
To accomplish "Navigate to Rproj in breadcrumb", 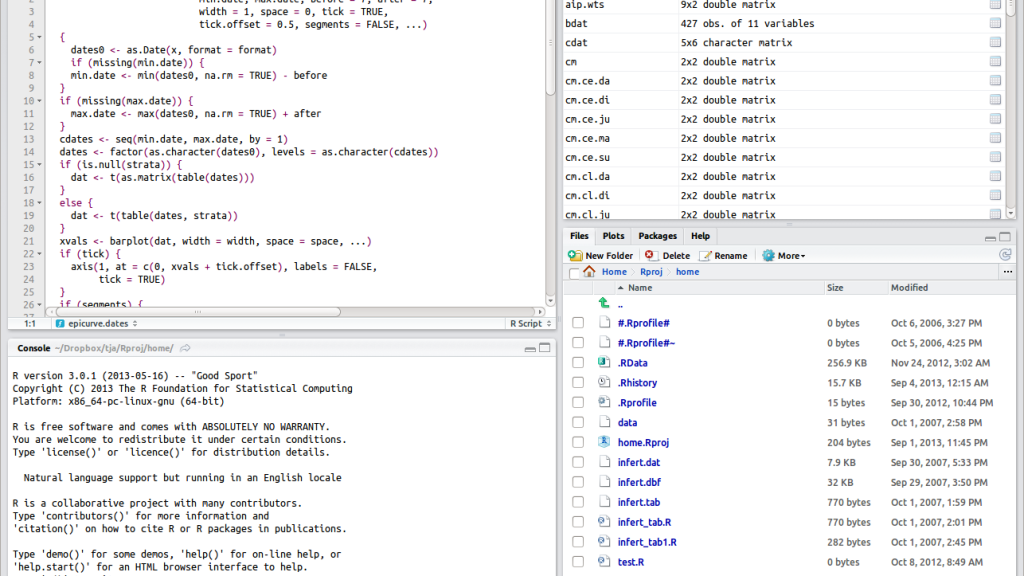I will pyautogui.click(x=651, y=272).
